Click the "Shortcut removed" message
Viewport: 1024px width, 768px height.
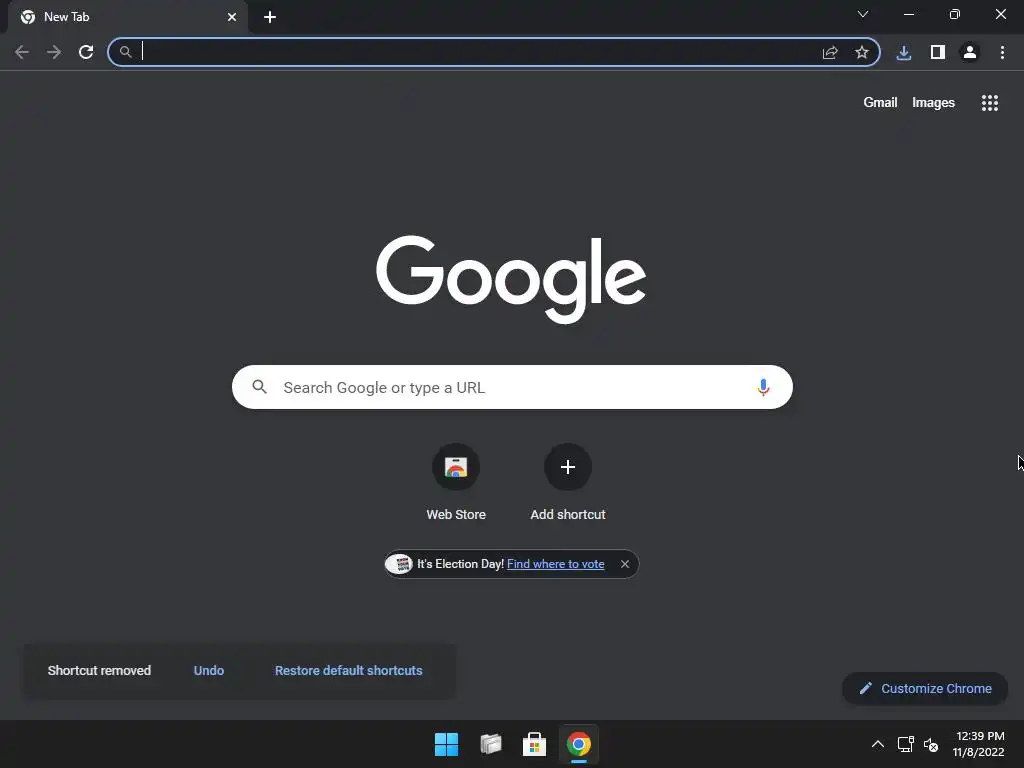tap(99, 671)
